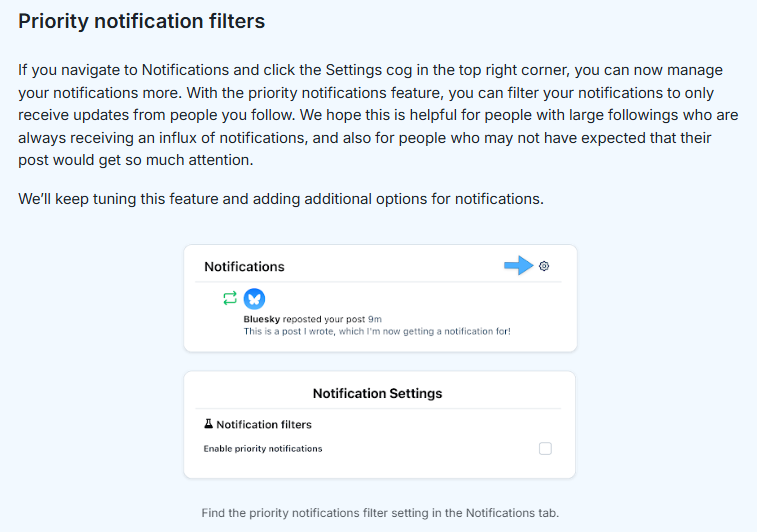Viewport: 757px width, 532px height.
Task: Click the paragraph starting 'If you navigate'
Action: (370, 115)
